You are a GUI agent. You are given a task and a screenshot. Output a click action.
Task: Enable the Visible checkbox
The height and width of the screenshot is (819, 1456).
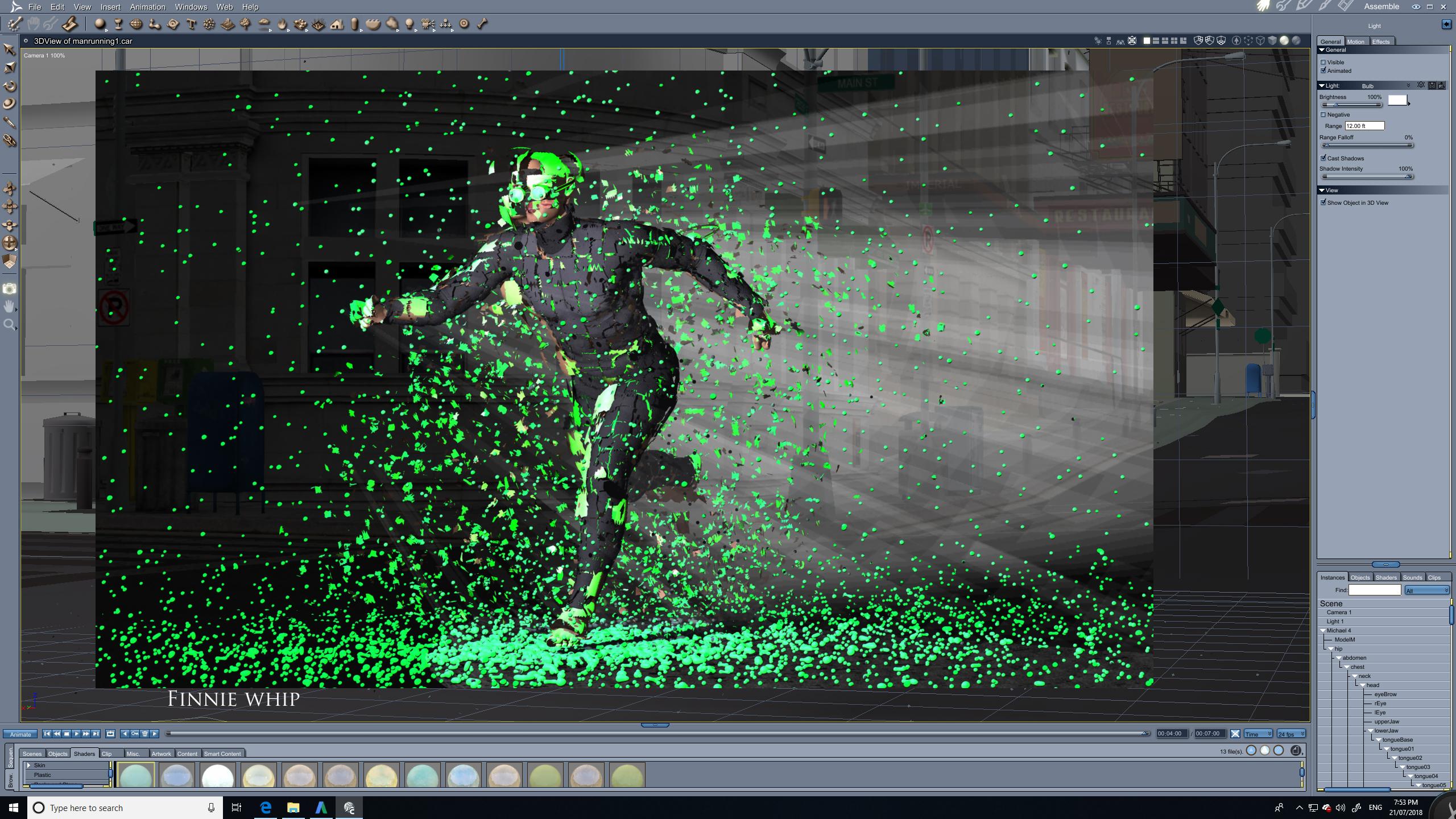[1323, 63]
